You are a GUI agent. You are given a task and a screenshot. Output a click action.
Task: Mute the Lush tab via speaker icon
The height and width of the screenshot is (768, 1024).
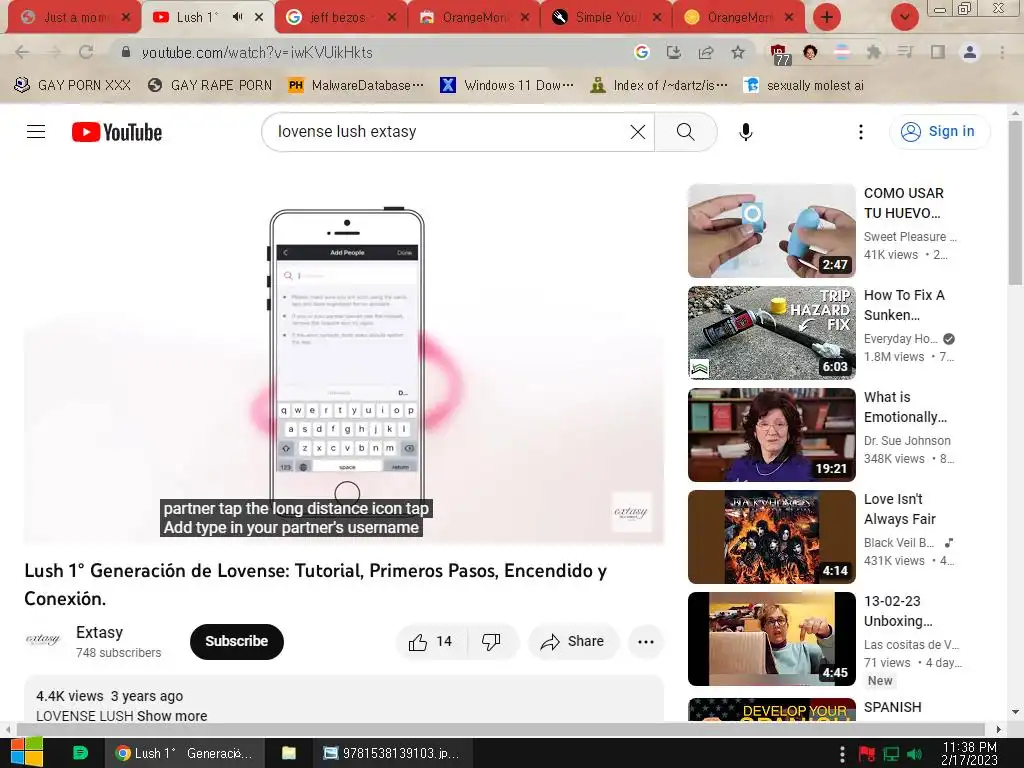(238, 17)
